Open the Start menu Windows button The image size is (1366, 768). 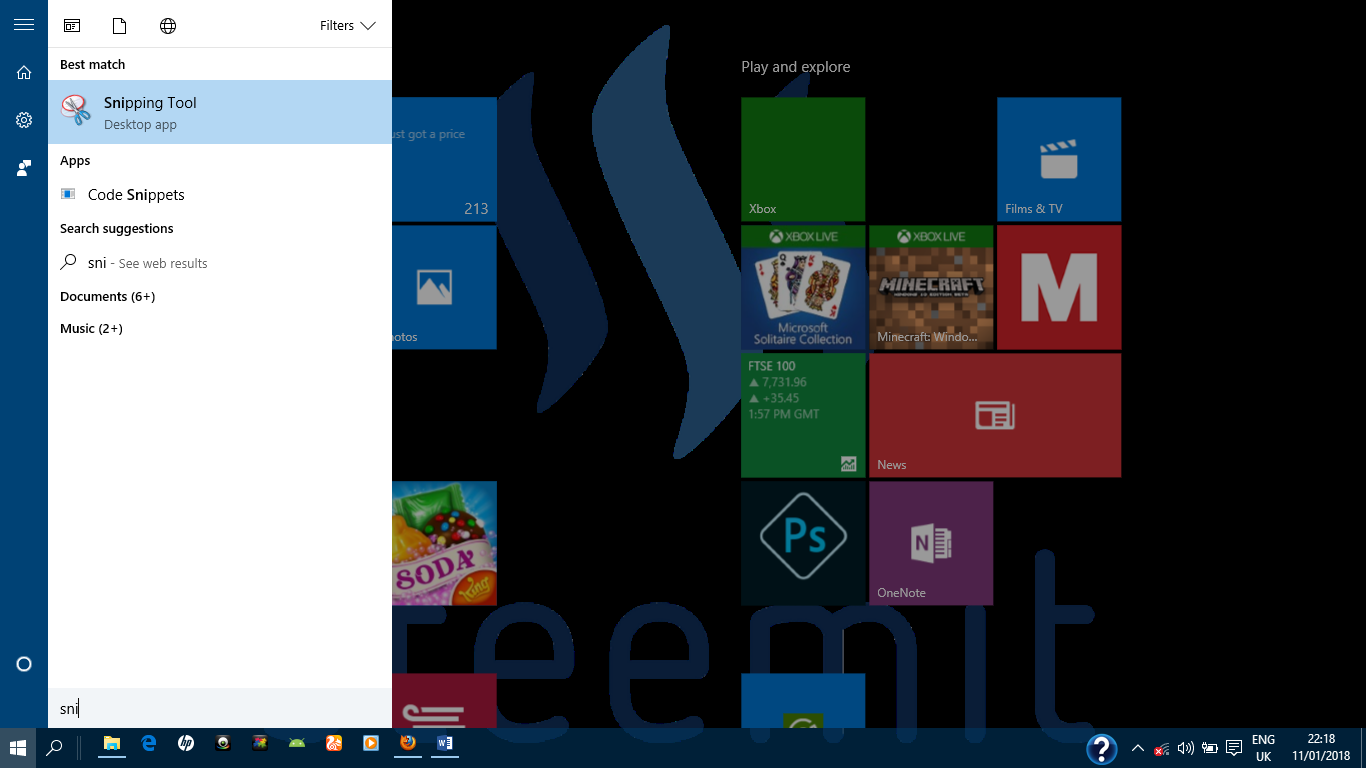(18, 746)
